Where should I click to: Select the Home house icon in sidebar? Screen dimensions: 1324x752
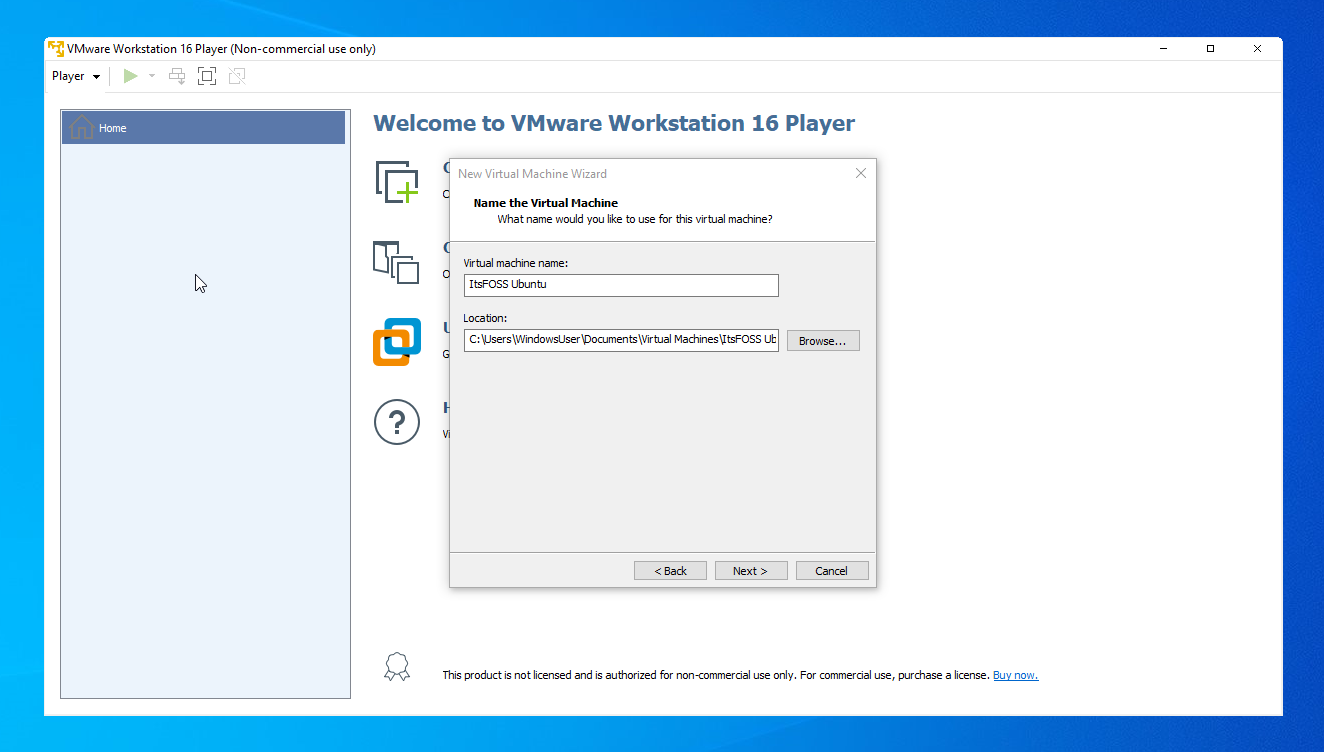click(x=80, y=127)
